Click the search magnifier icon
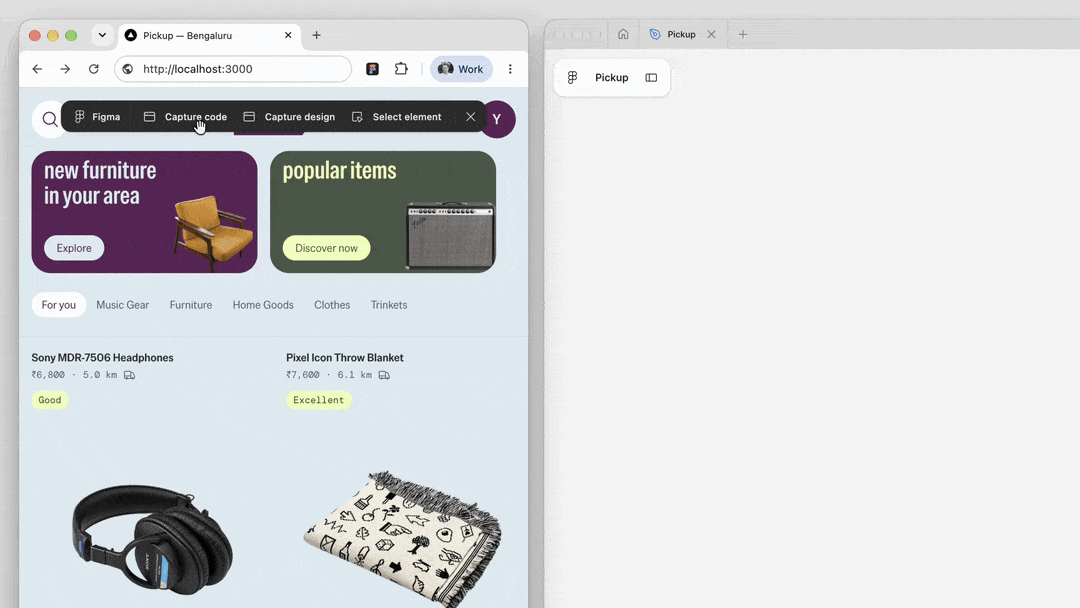 coord(50,119)
